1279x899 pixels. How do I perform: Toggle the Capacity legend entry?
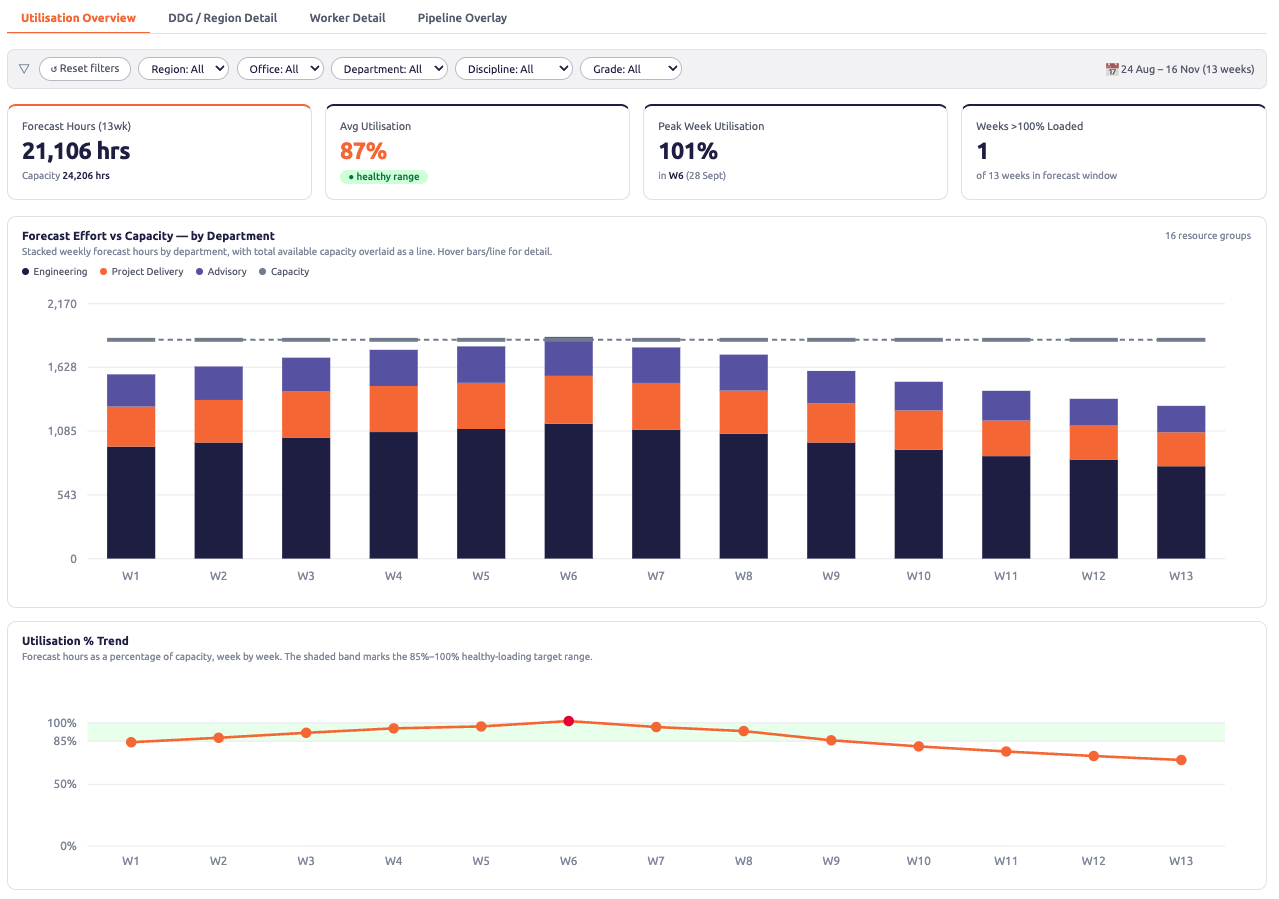pyautogui.click(x=284, y=272)
